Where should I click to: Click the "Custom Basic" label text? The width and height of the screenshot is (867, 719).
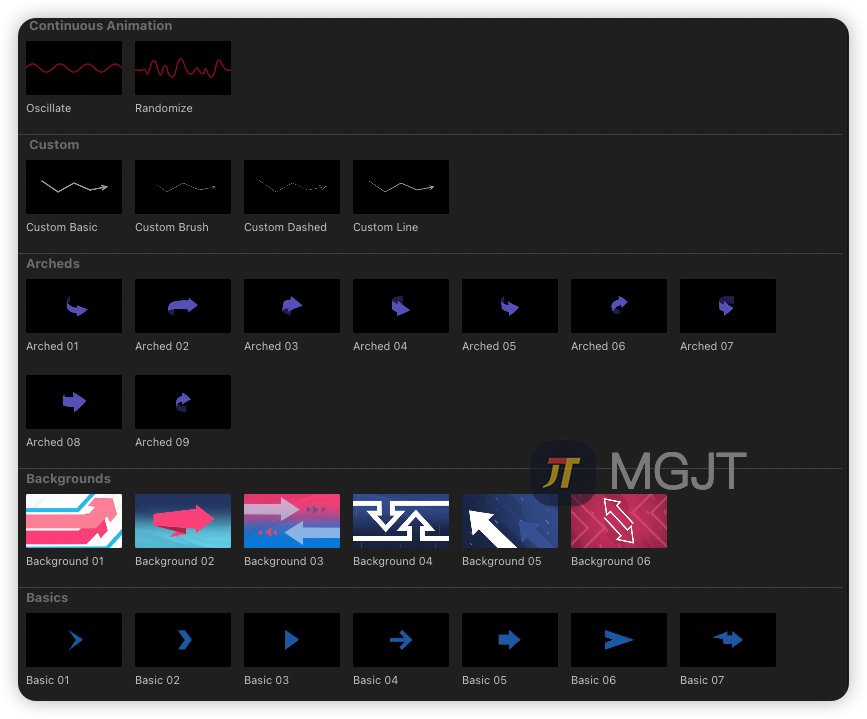(x=62, y=227)
